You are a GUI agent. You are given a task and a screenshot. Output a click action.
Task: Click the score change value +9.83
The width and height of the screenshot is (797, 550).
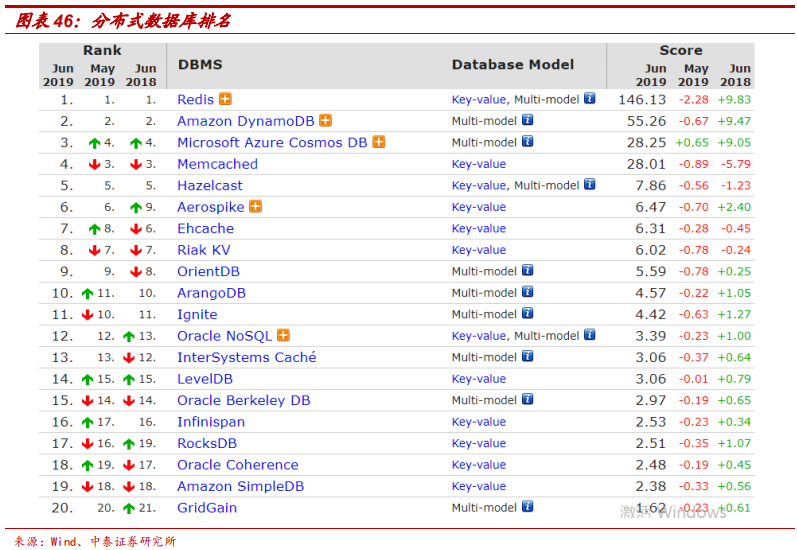click(734, 100)
